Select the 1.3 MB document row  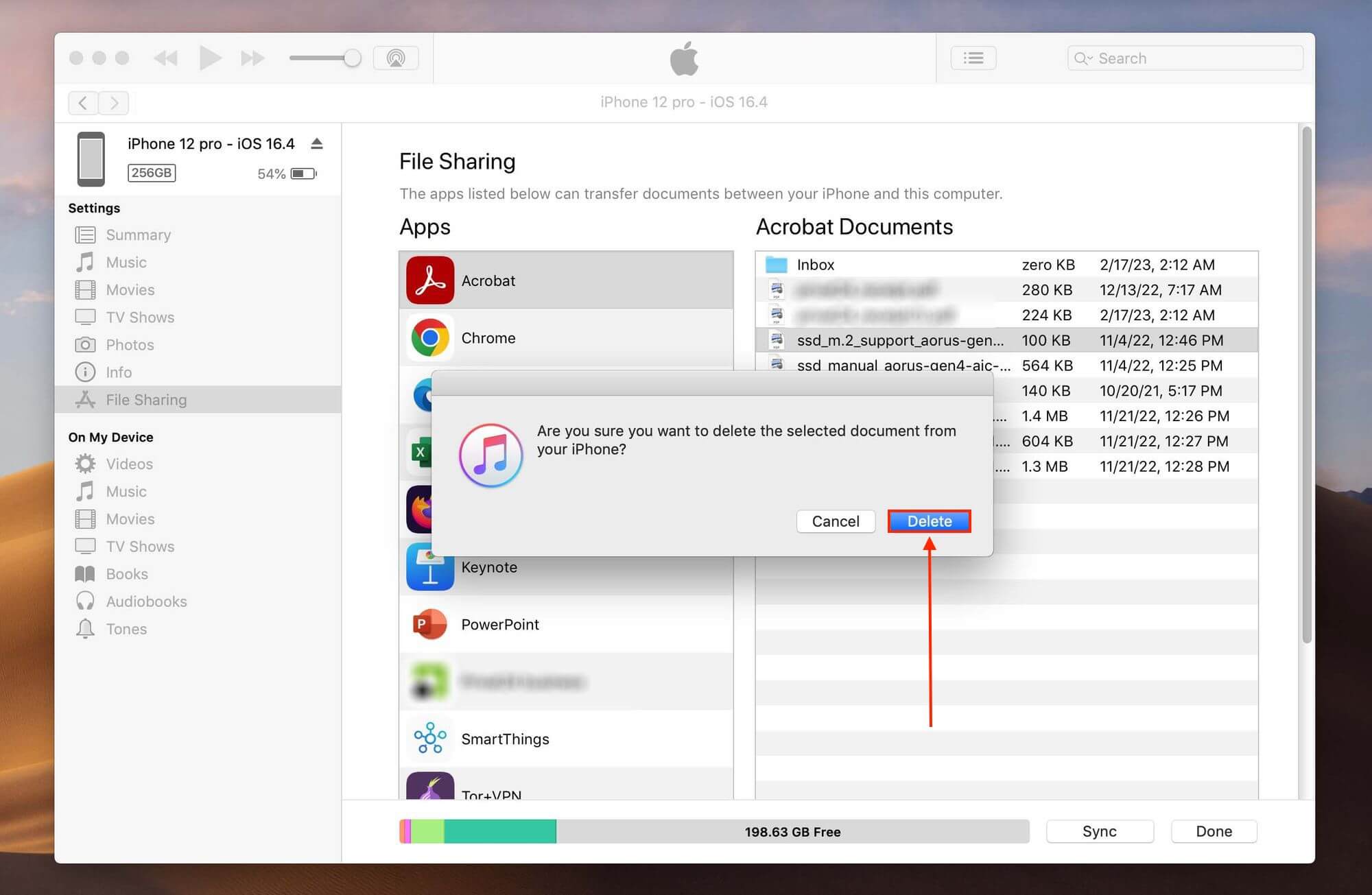coord(1125,466)
